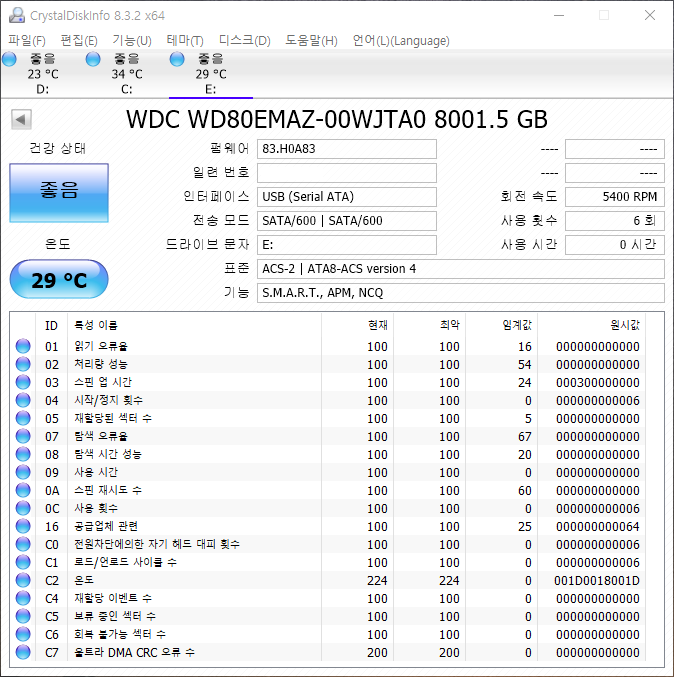Screen dimensions: 674x677
Task: Open the 언어(L)(Language) menu
Action: (x=401, y=41)
